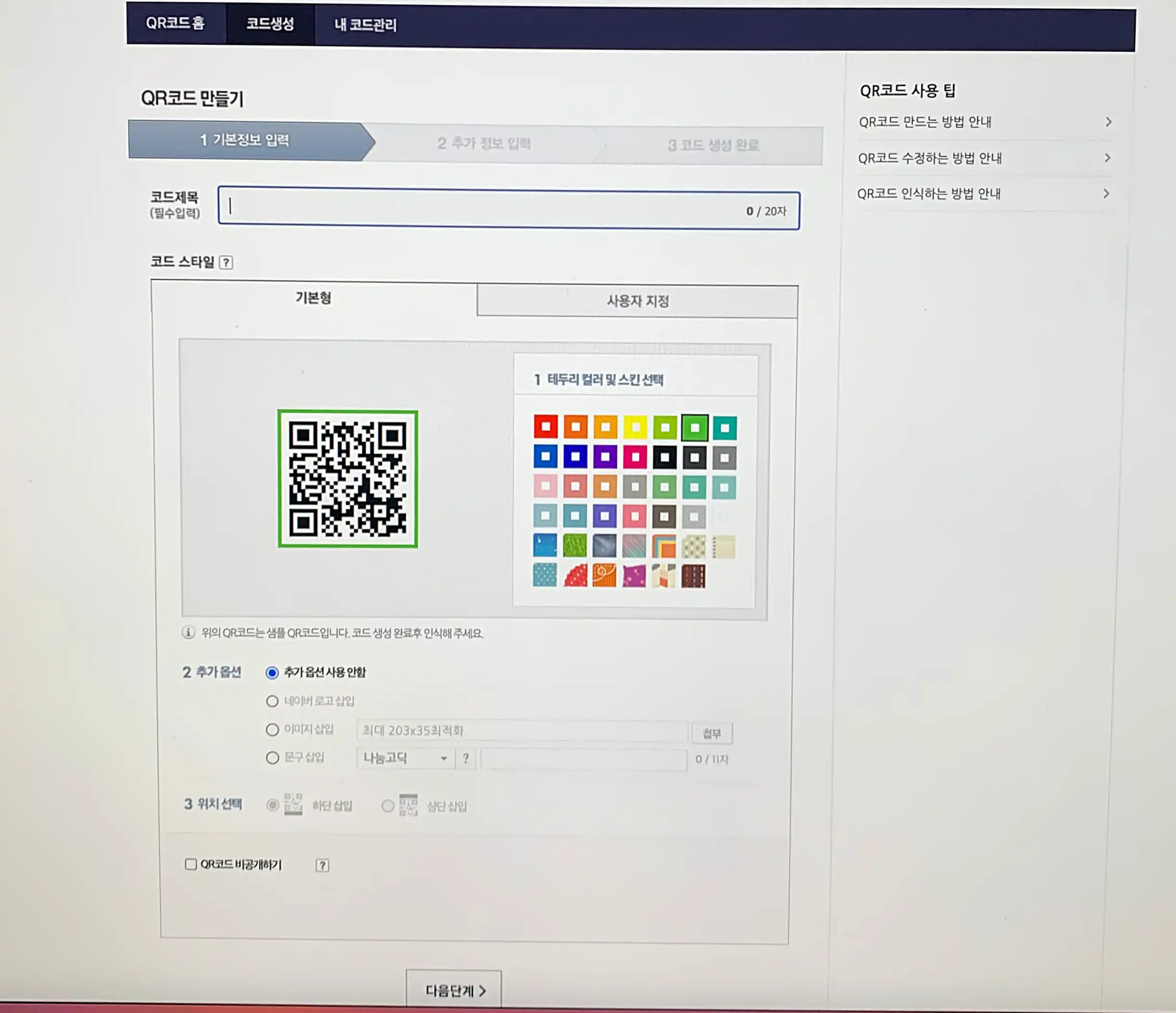
Task: Choose the yellow border color swatch
Action: [x=635, y=427]
